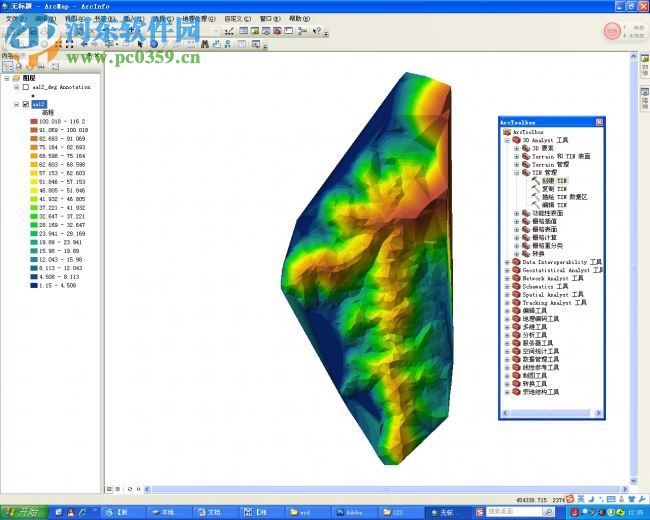Select the 创建 TIN tool in ArcToolbox
The width and height of the screenshot is (650, 520).
[554, 180]
